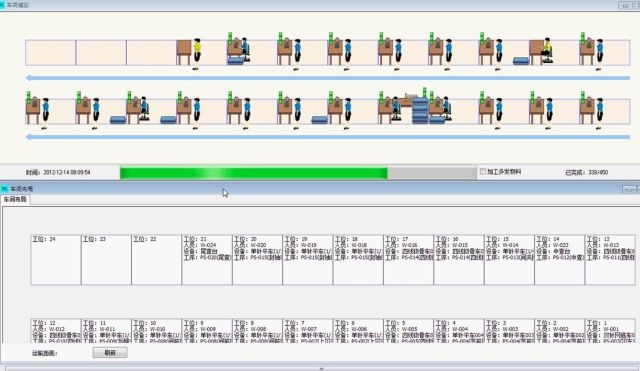Switch to the 车间布局 tab
This screenshot has height=371, width=640.
pos(15,200)
